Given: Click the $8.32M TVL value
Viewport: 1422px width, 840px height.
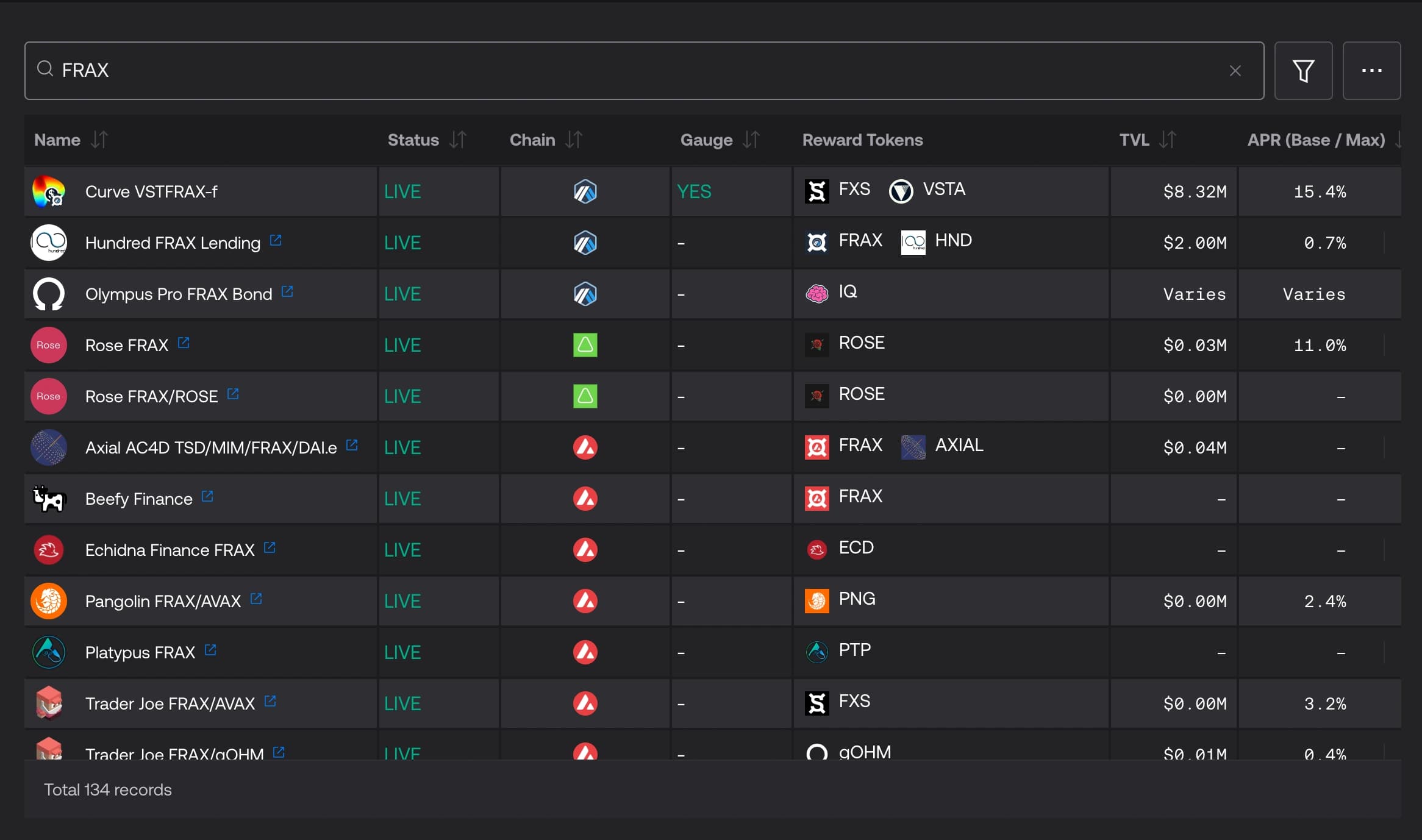Looking at the screenshot, I should (x=1195, y=191).
